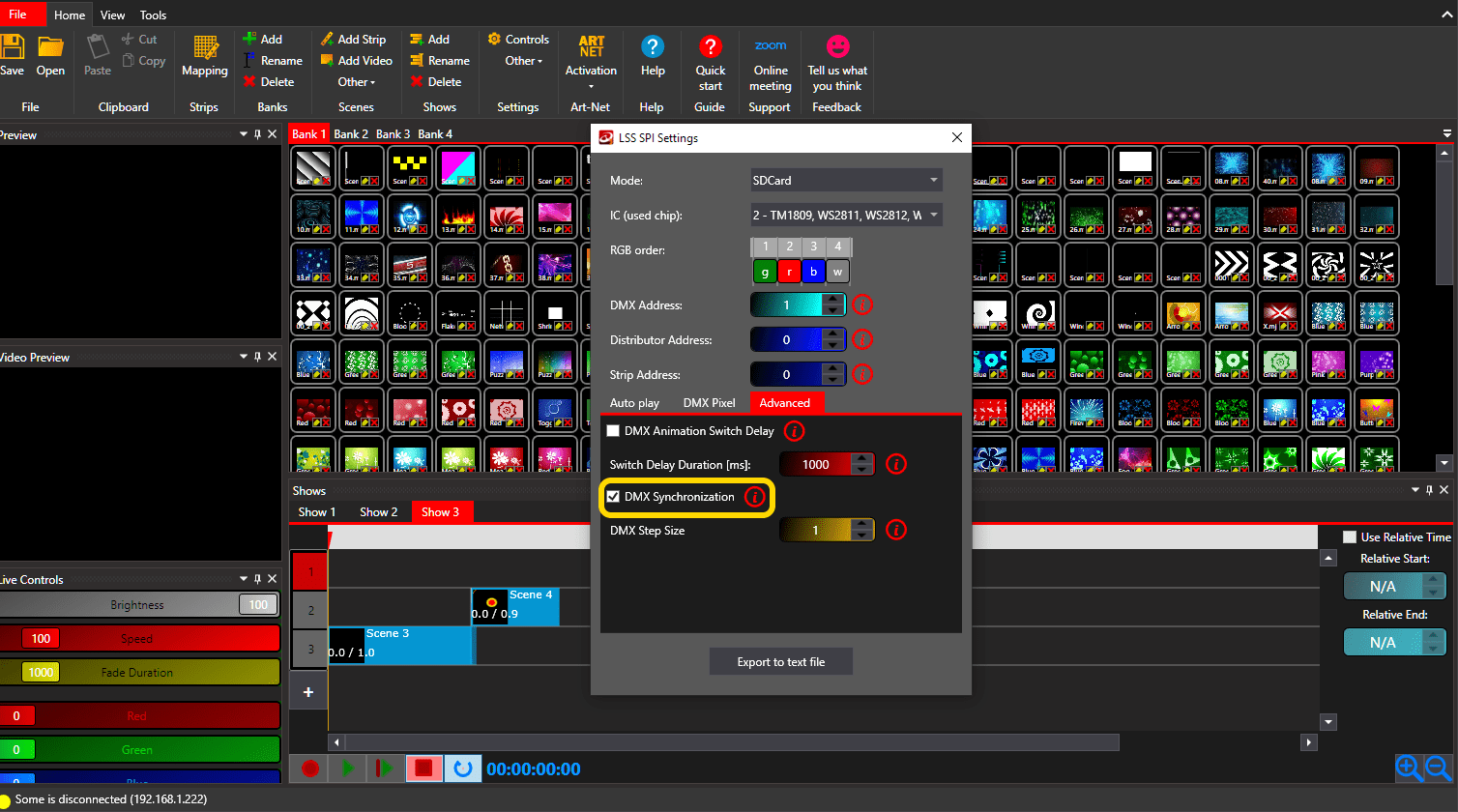This screenshot has height=812, width=1458.
Task: Click info icon next to DMX Address
Action: point(862,305)
